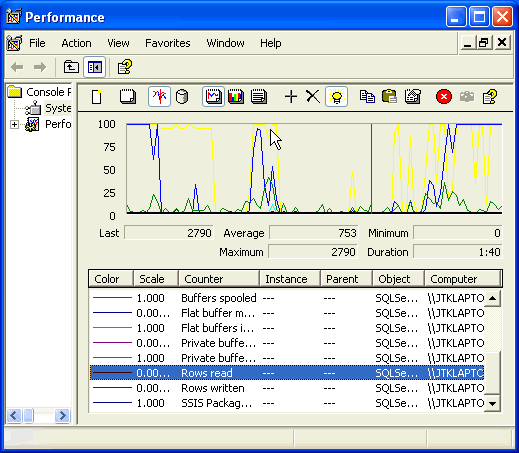This screenshot has width=519, height=453.
Task: Open the Favorites menu
Action: [168, 43]
